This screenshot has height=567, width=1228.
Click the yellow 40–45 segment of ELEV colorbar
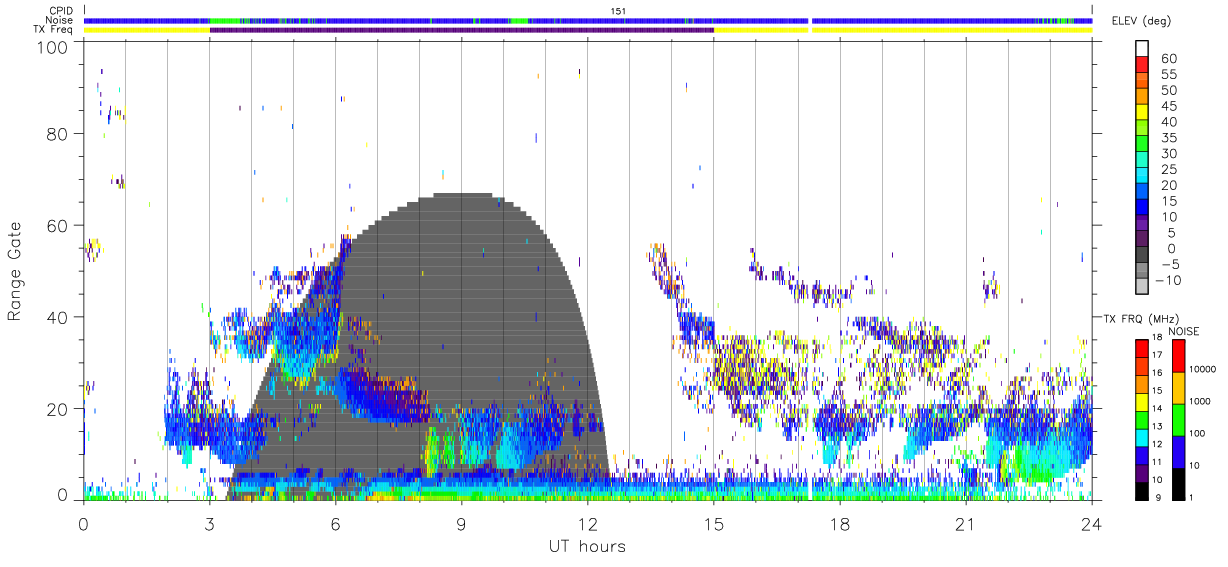[1142, 114]
